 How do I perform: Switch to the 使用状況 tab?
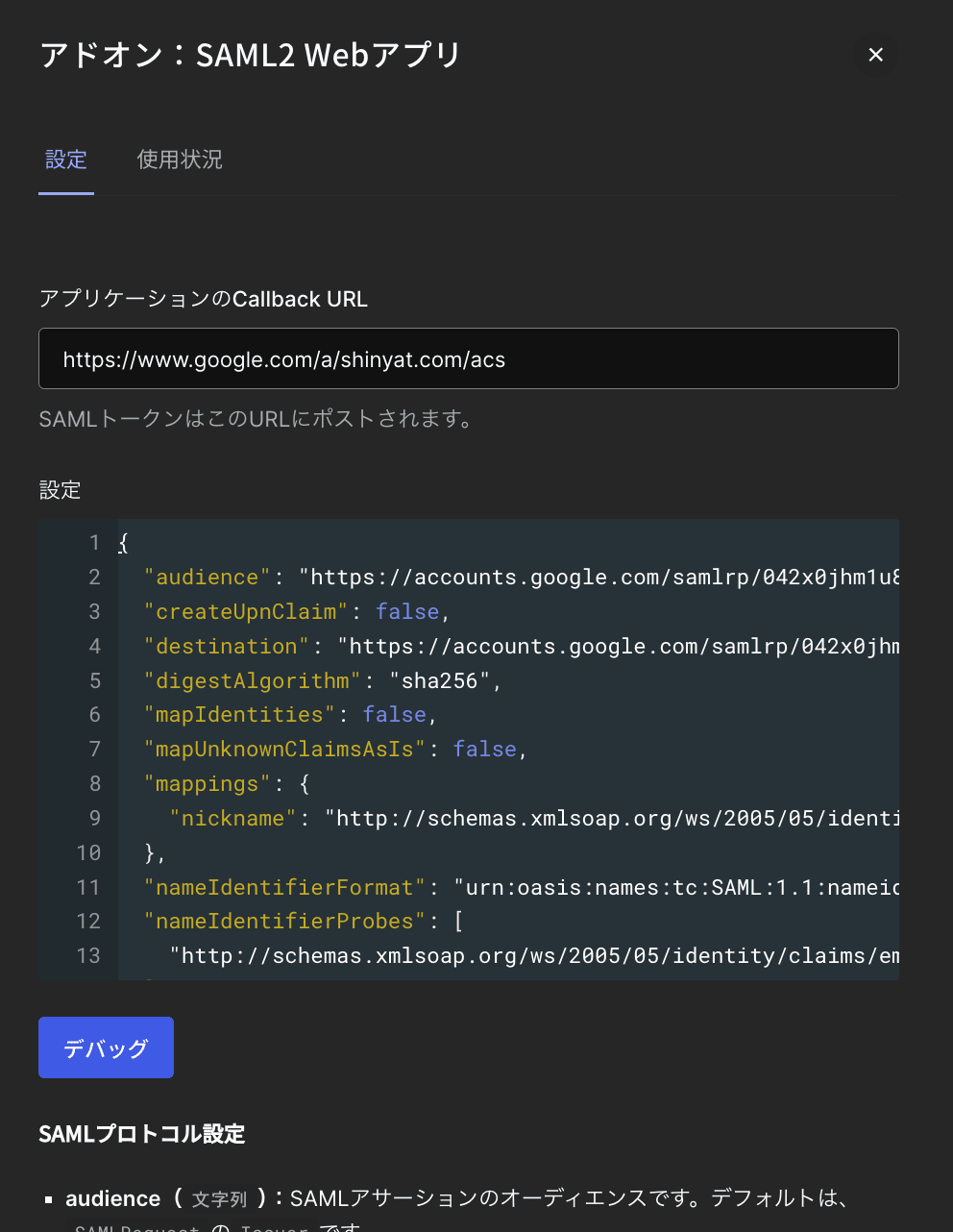click(x=179, y=160)
